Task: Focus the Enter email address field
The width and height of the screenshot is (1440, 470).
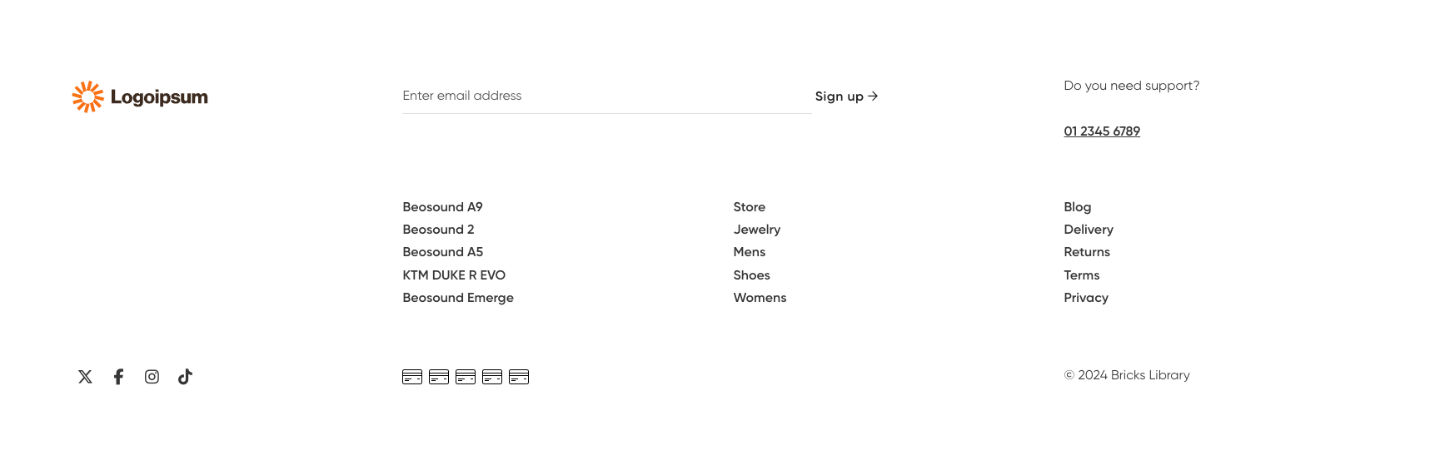Action: [x=606, y=96]
